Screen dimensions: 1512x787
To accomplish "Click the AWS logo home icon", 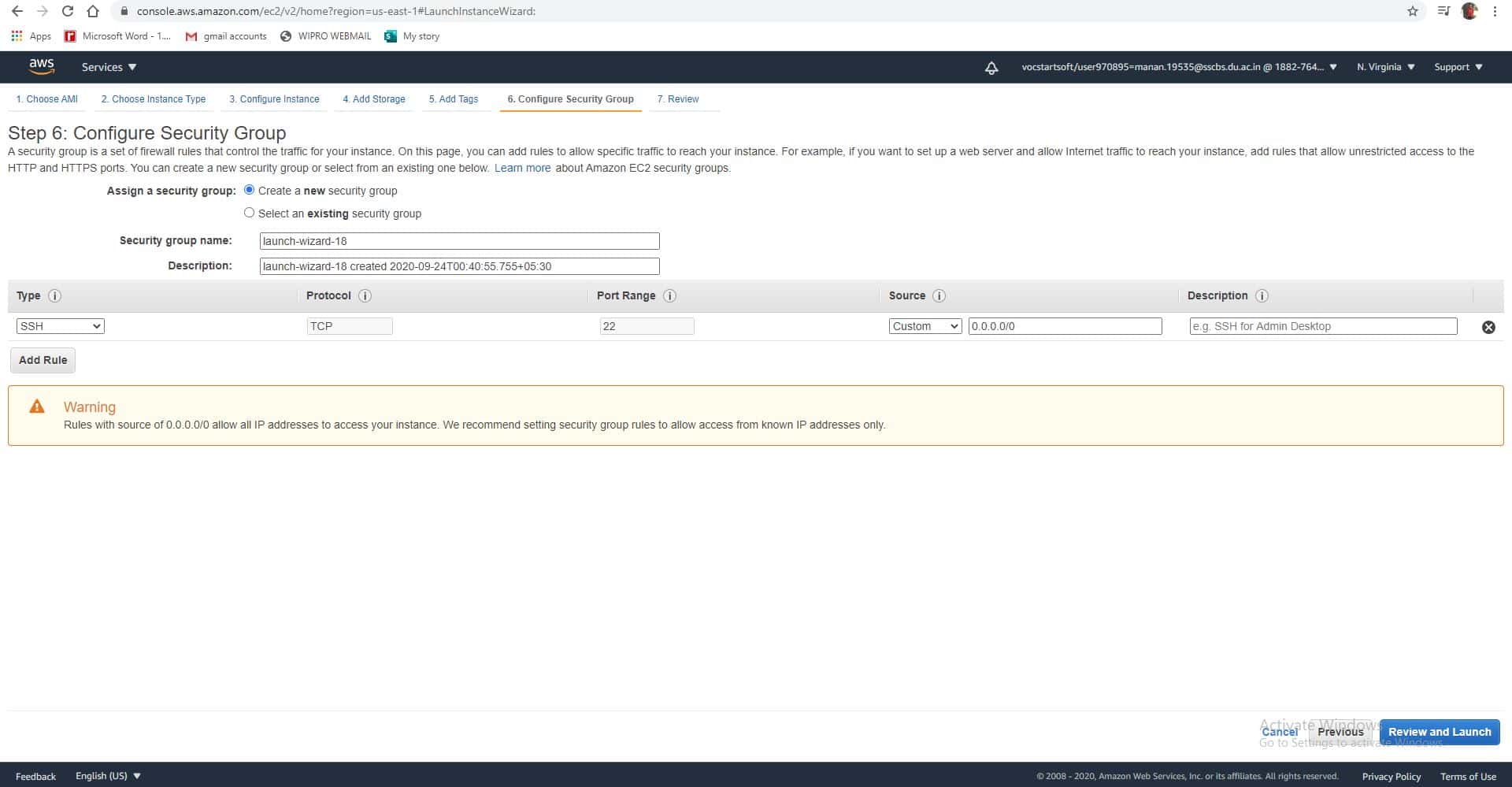I will click(42, 67).
